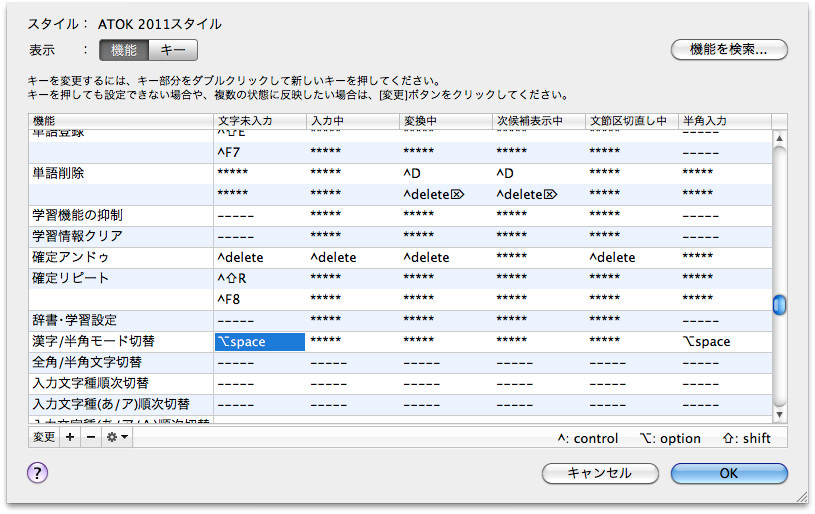815x514 pixels.
Task: Cancel with the キャンセル button
Action: click(x=600, y=473)
